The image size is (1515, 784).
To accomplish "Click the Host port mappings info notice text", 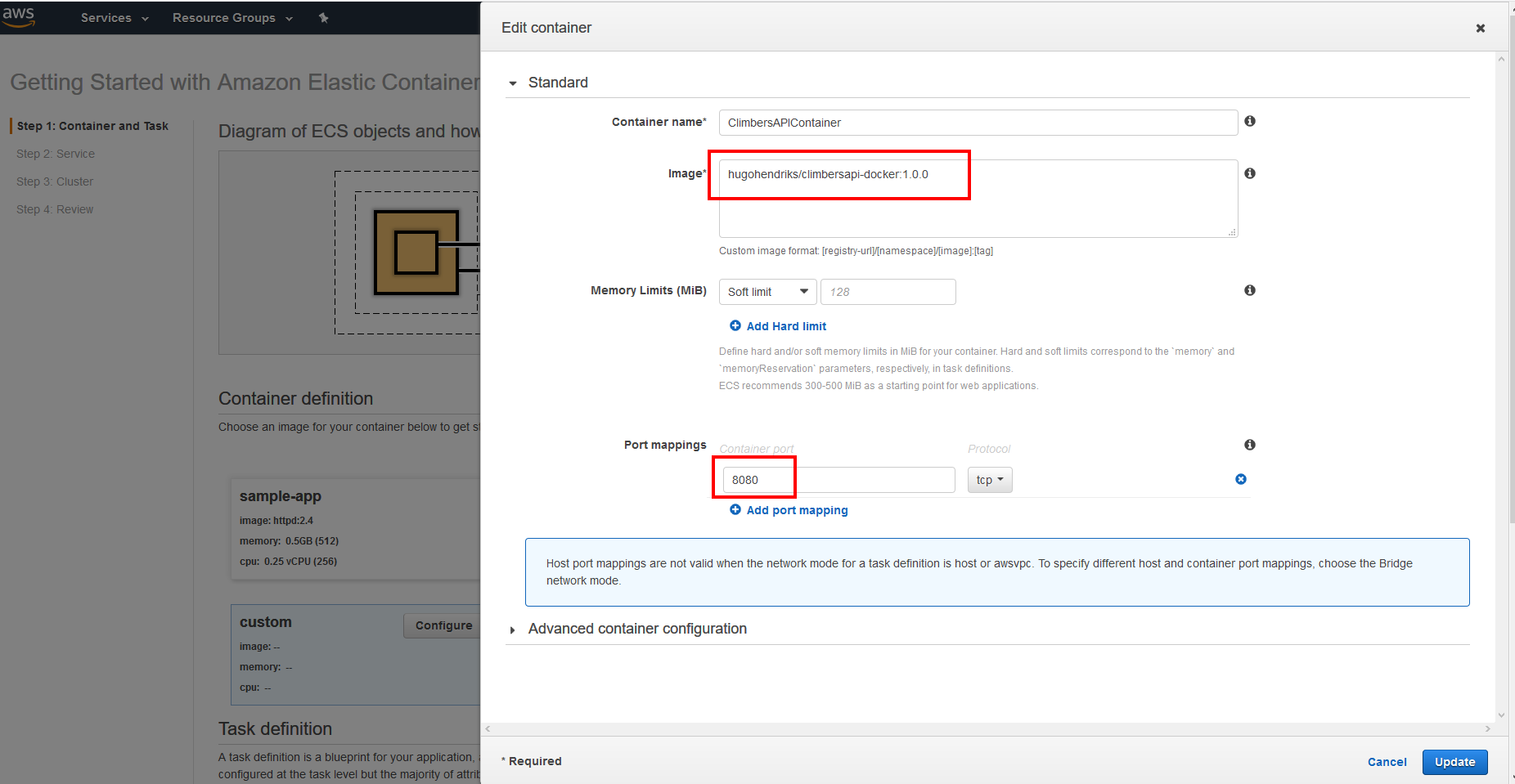I will coord(979,572).
